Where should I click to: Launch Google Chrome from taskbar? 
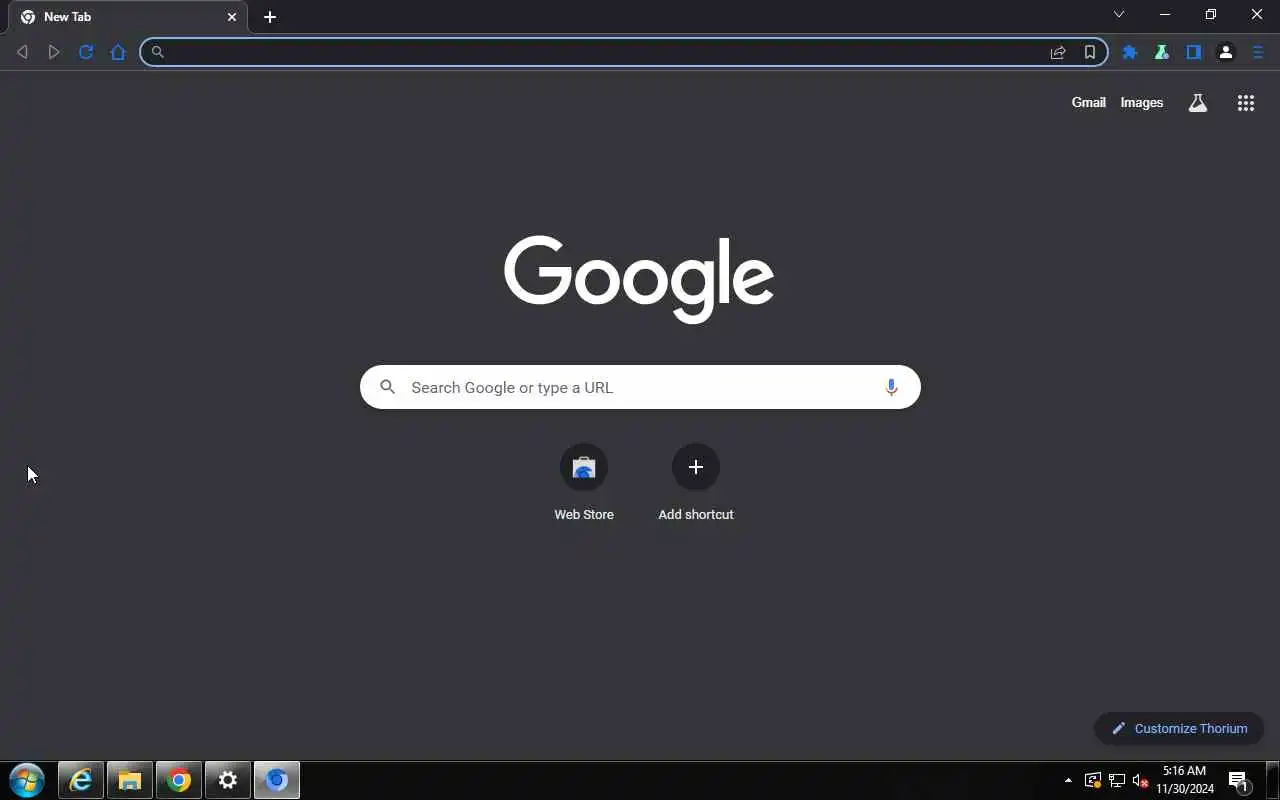[x=179, y=780]
